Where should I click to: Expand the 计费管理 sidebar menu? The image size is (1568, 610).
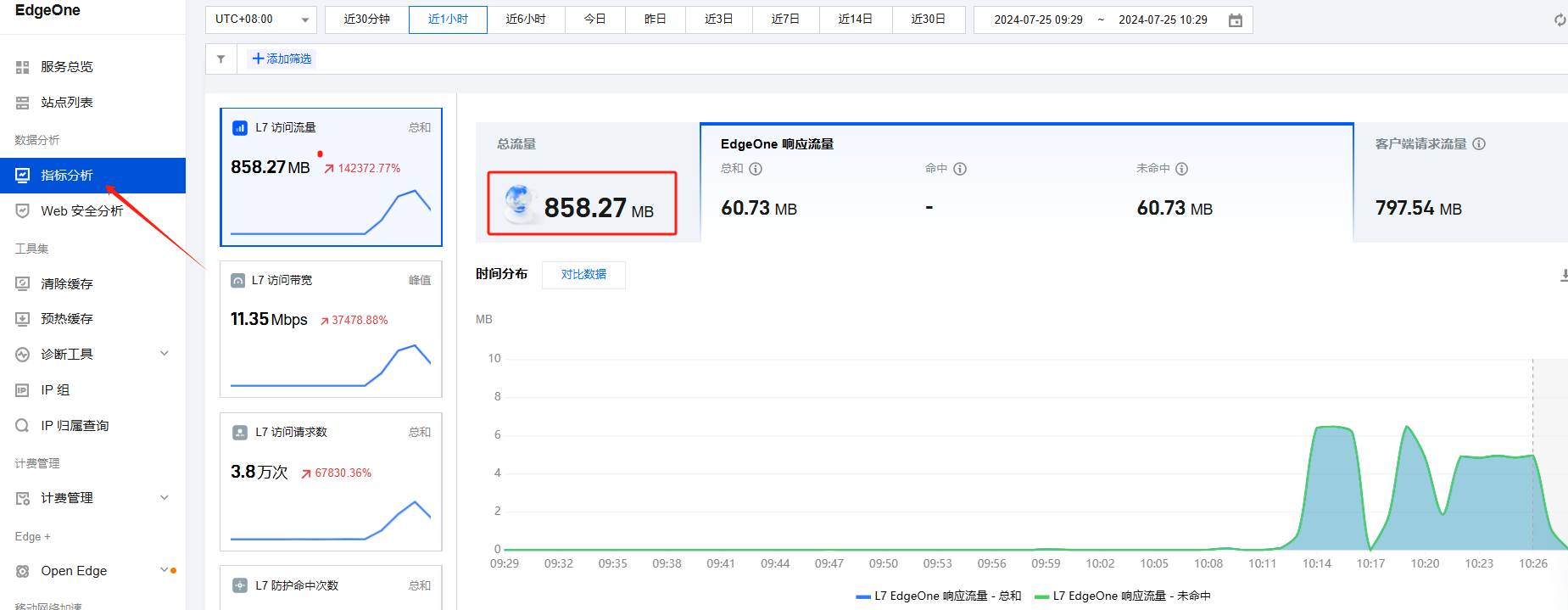[x=92, y=498]
